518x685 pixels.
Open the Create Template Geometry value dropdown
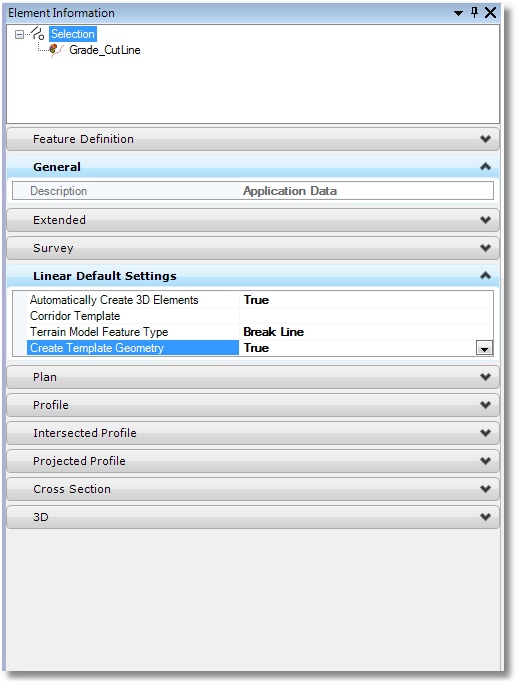484,348
